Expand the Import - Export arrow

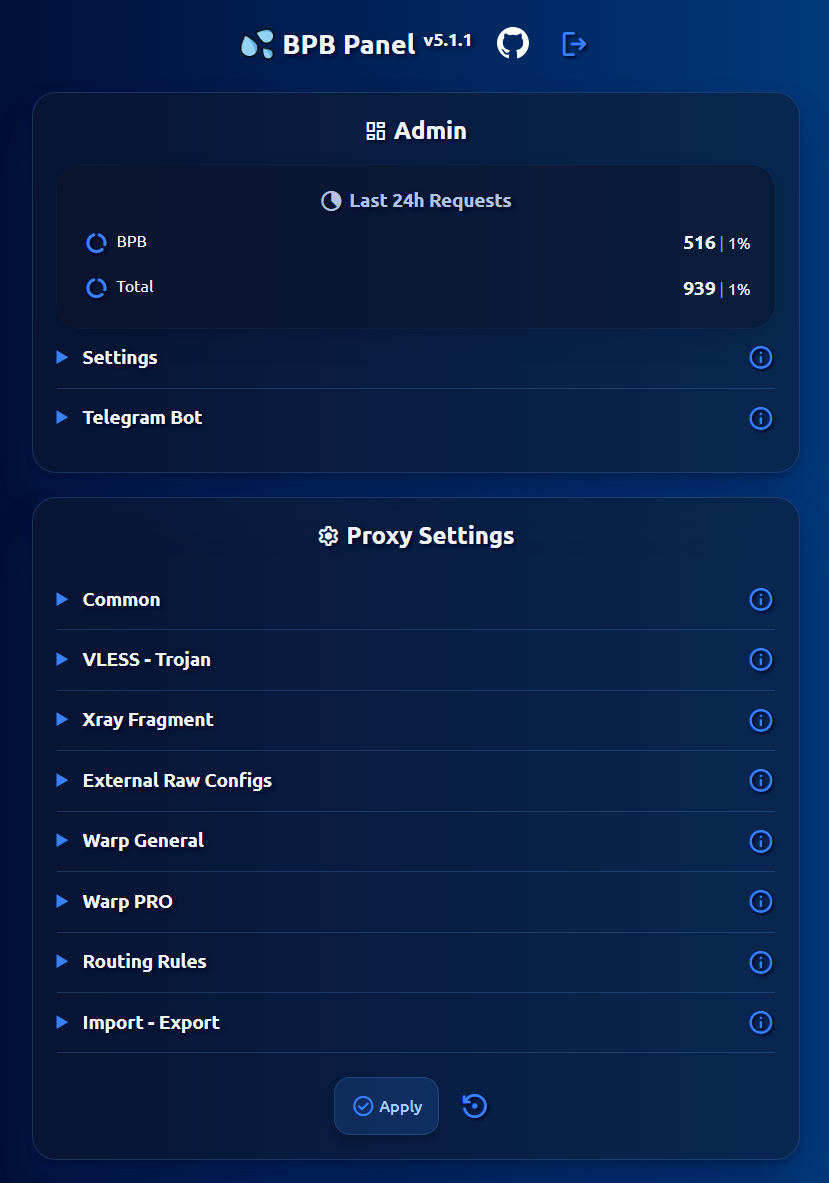tap(62, 1022)
